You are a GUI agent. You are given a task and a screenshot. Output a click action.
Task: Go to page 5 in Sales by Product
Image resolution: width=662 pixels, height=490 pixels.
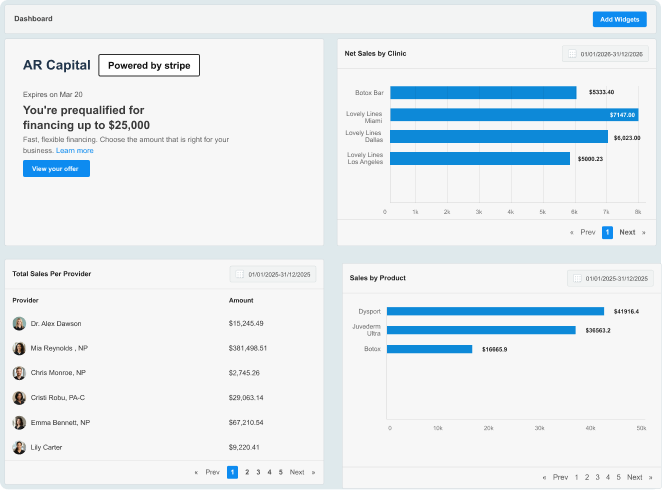tap(618, 477)
